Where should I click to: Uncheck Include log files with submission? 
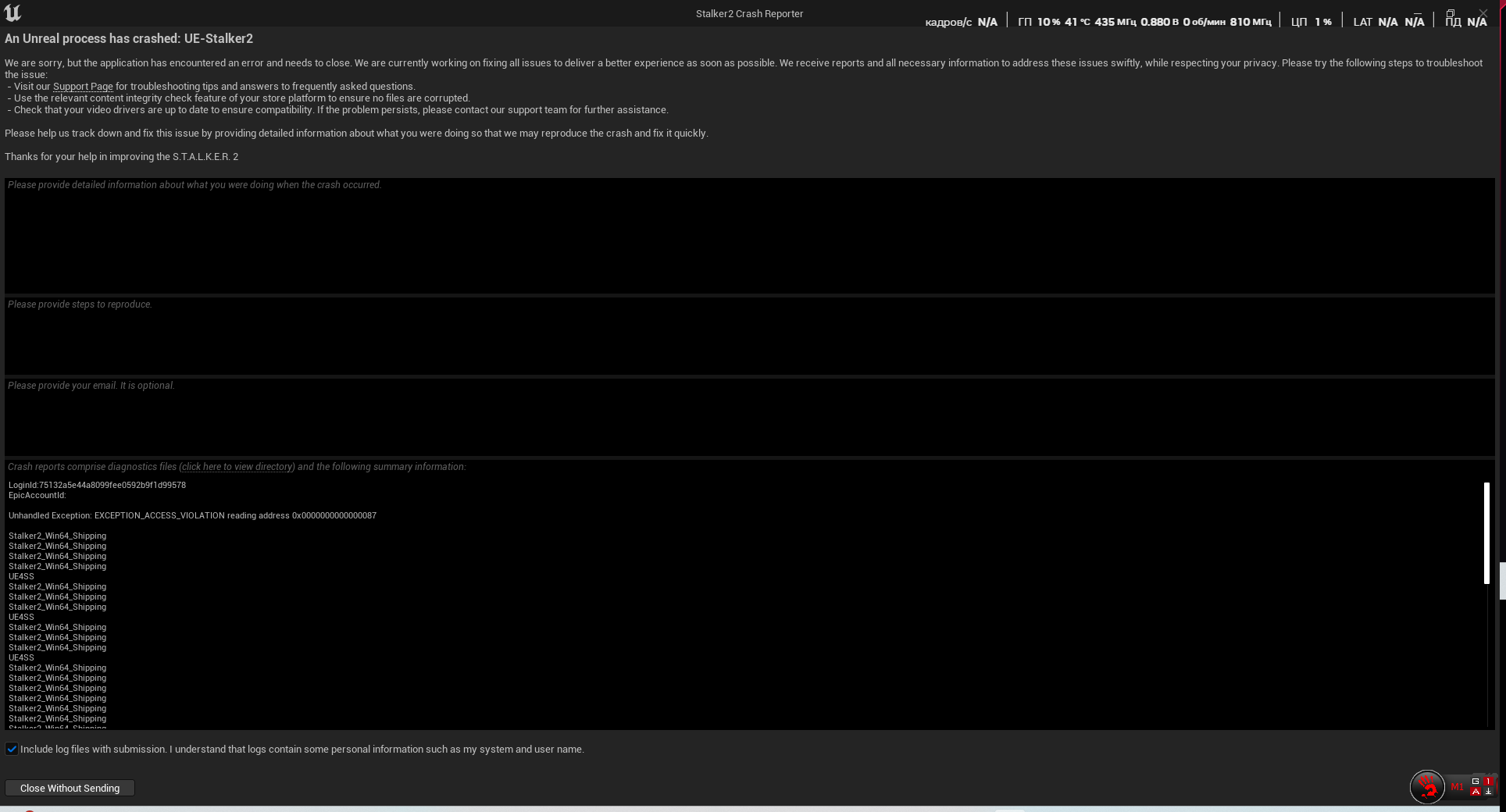pos(12,749)
